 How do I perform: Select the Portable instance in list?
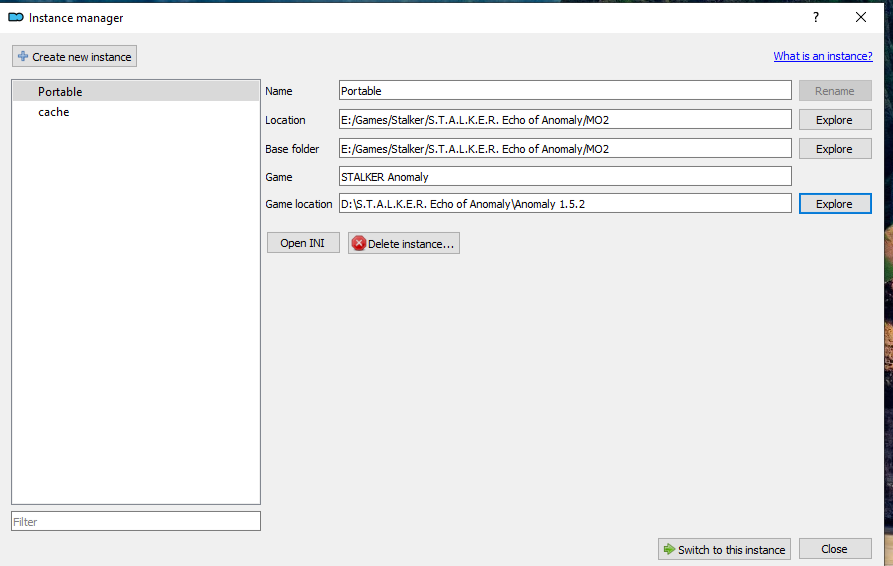click(x=136, y=92)
